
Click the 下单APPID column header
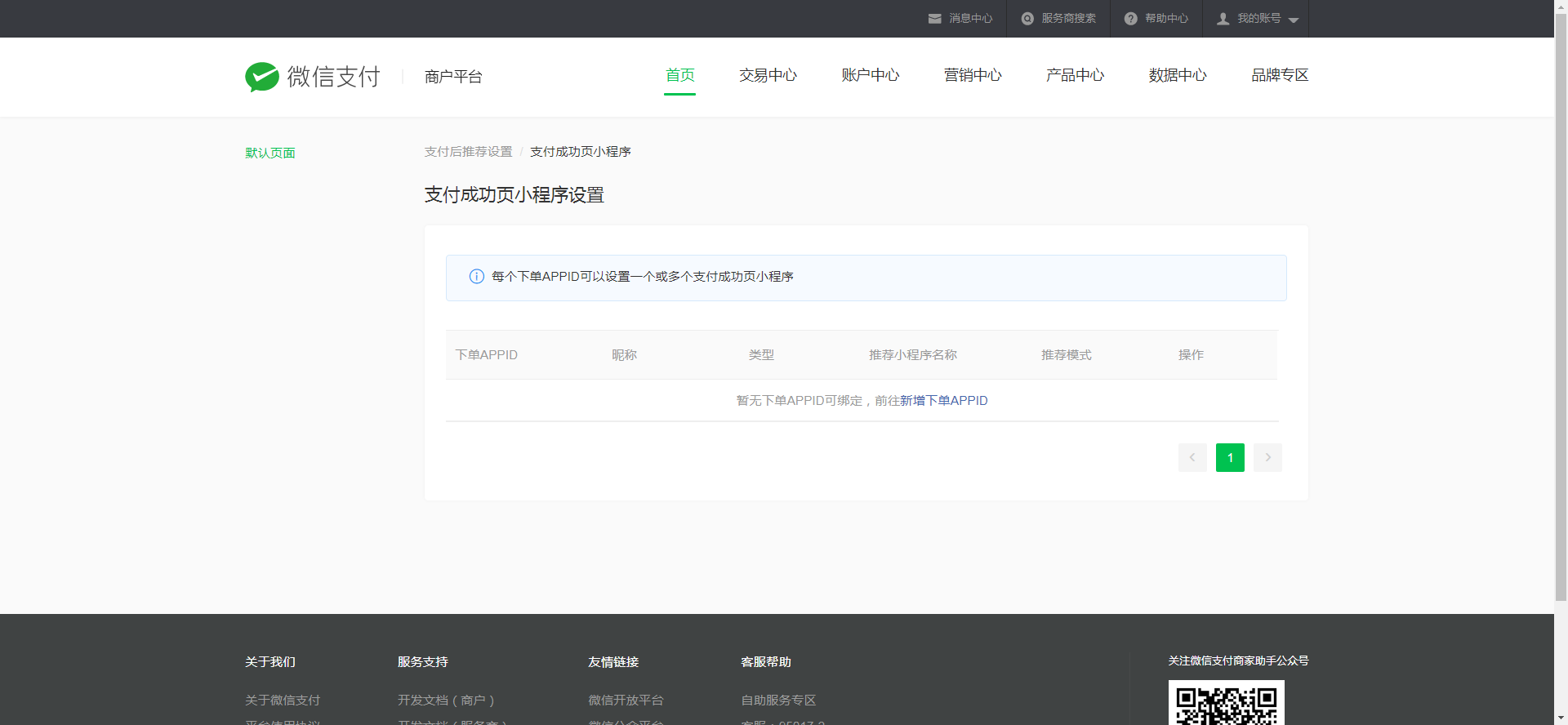point(487,355)
